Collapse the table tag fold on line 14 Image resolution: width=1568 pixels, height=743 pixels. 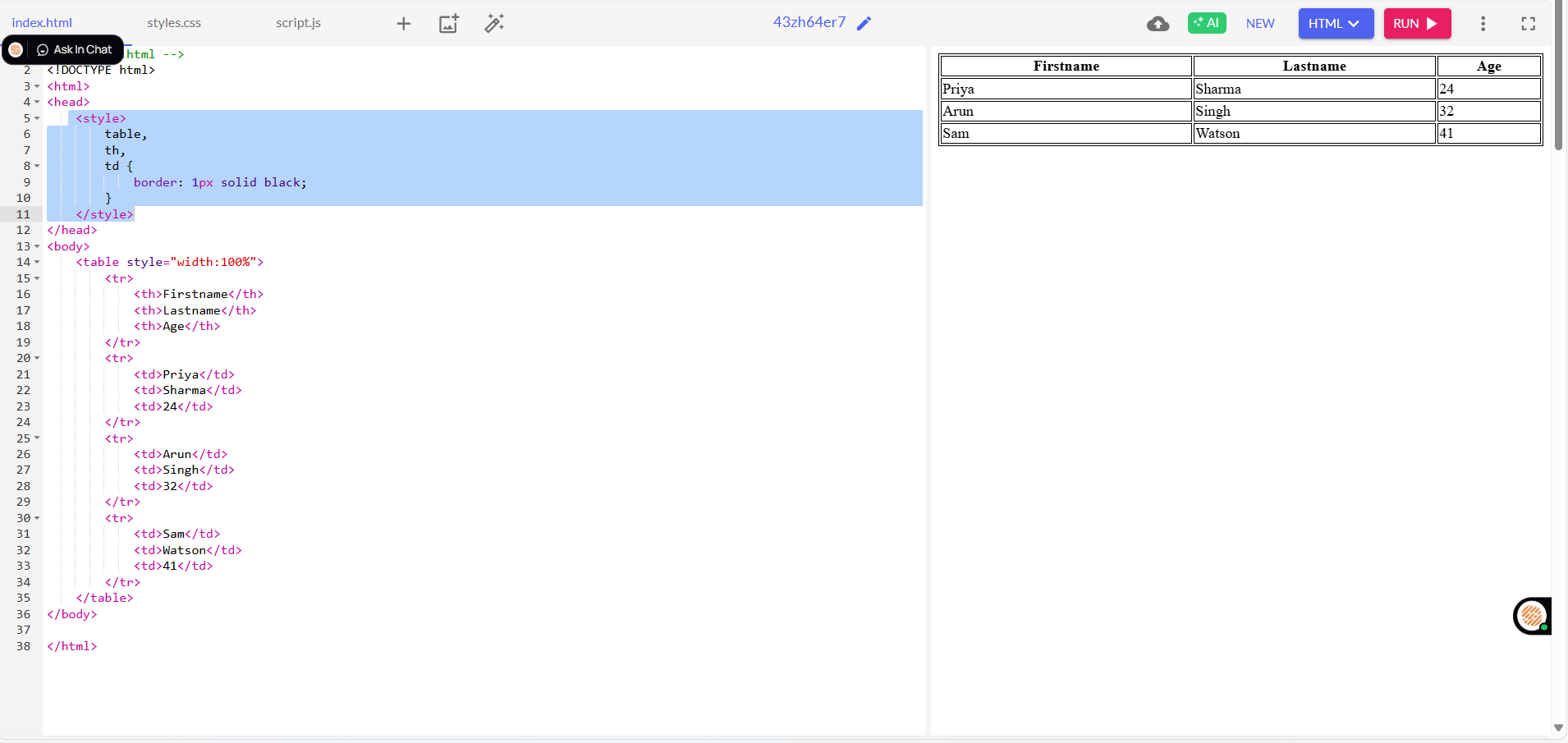coord(37,263)
